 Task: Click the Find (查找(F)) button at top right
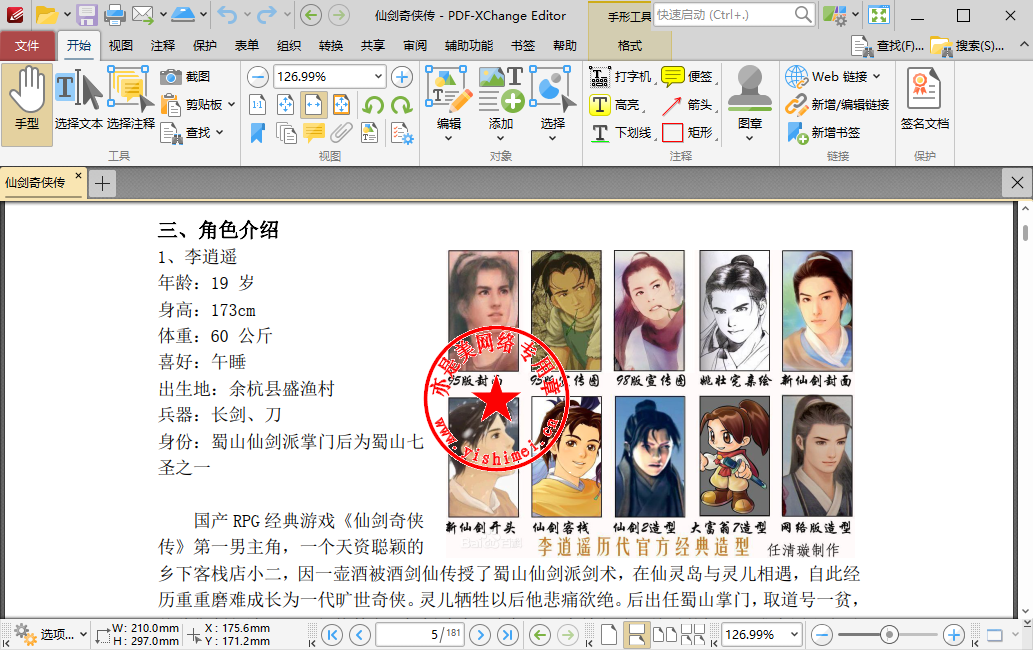click(887, 45)
